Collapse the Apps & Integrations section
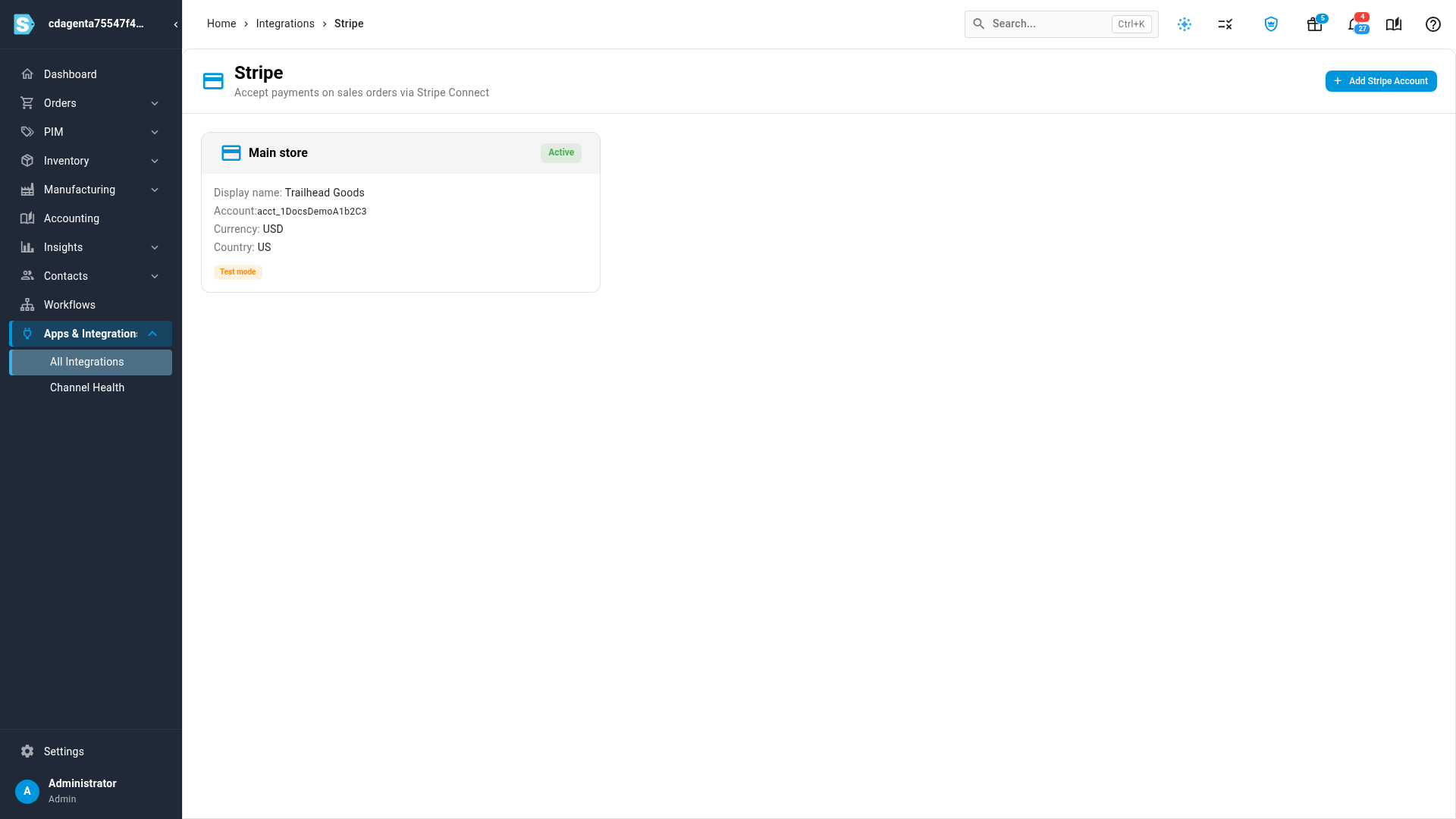1456x819 pixels. [152, 334]
